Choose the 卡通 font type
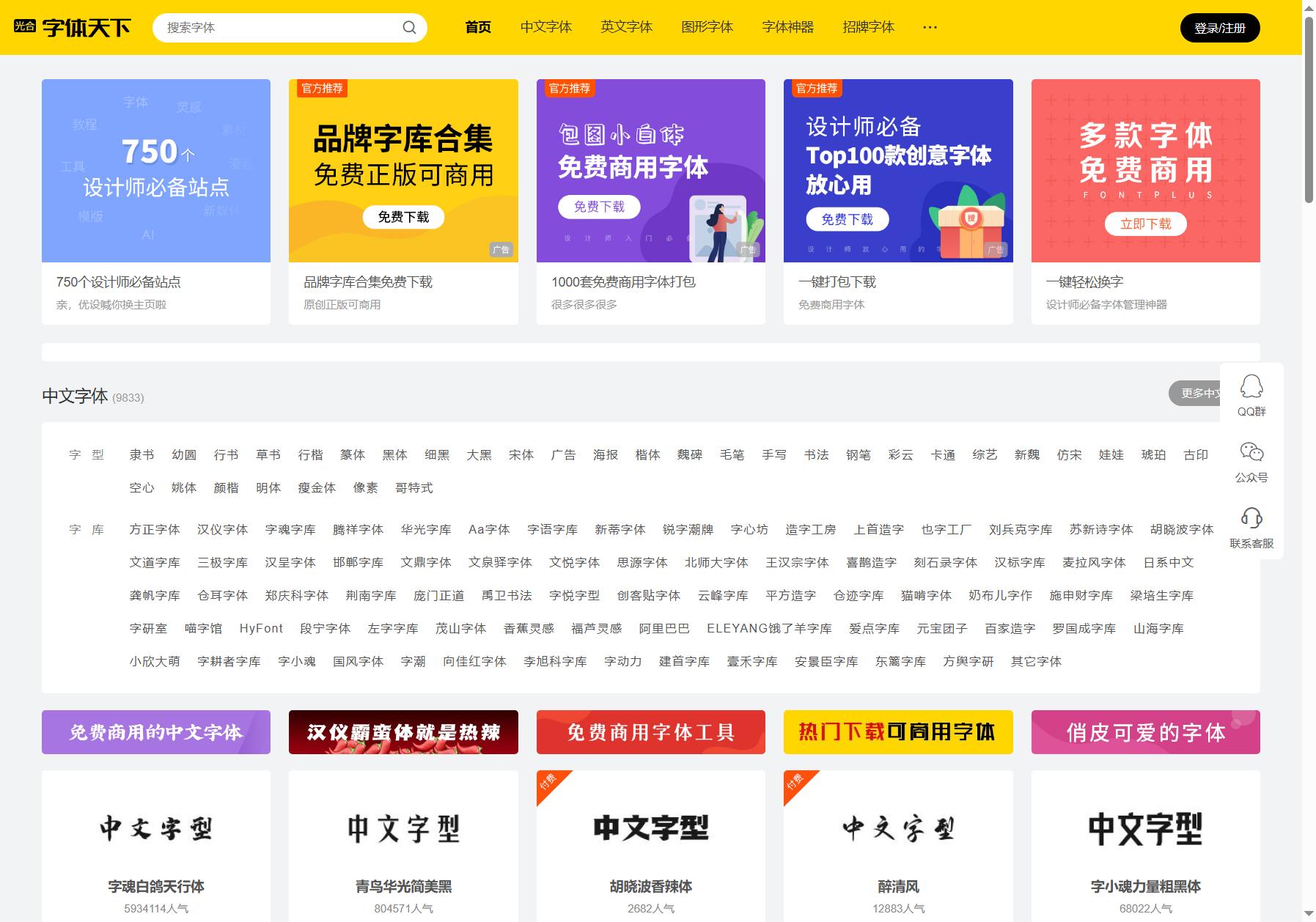 pos(943,455)
